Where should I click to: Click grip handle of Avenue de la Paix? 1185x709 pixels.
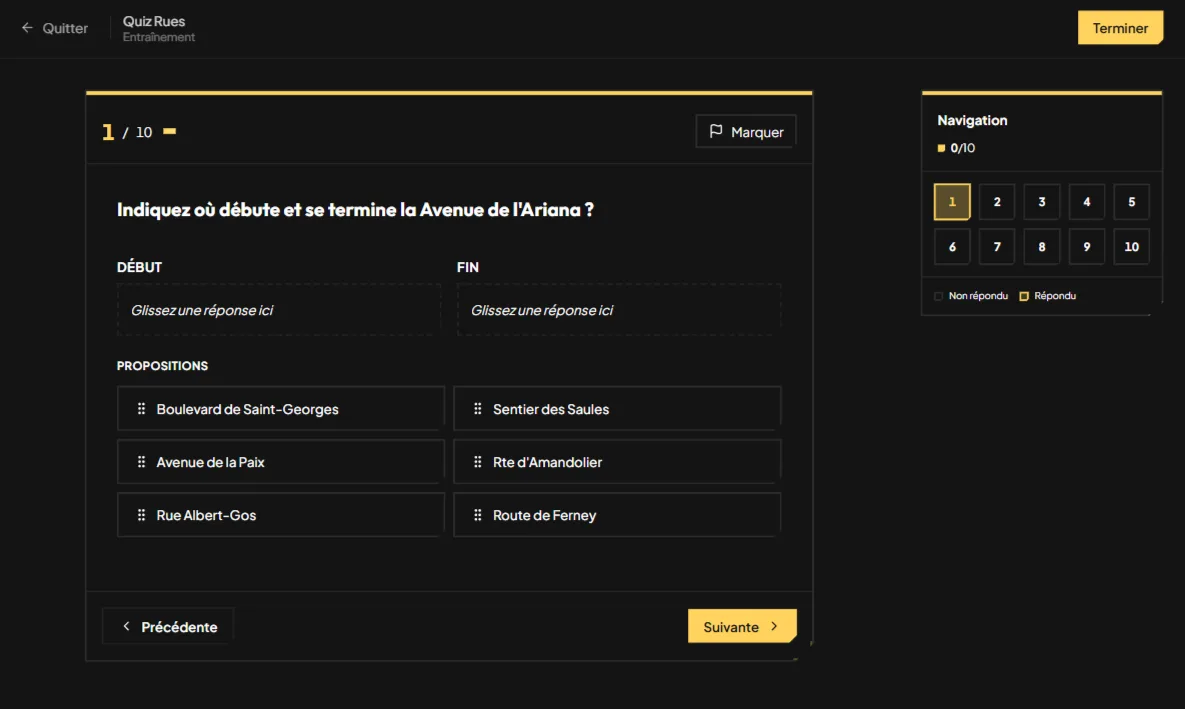[x=141, y=462]
